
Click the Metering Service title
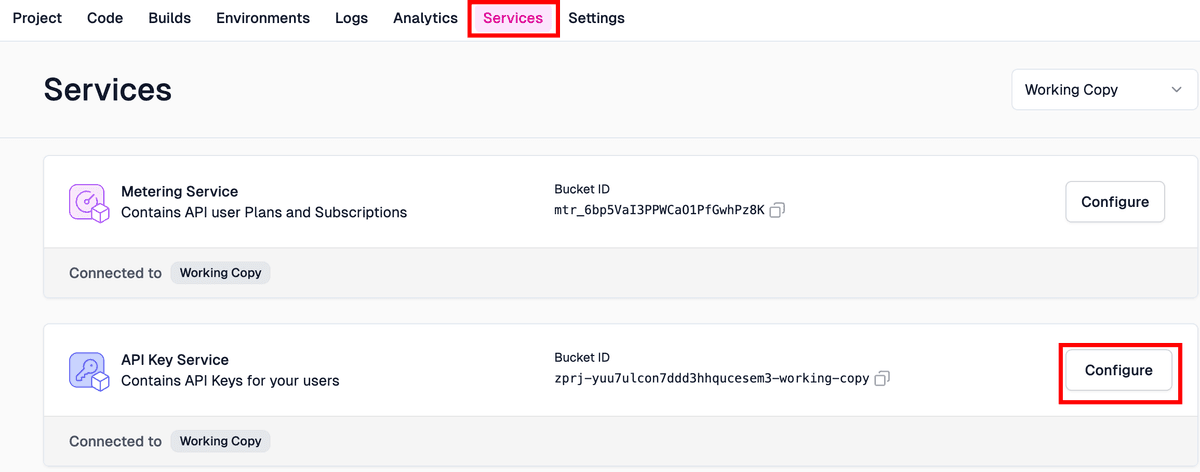(179, 191)
